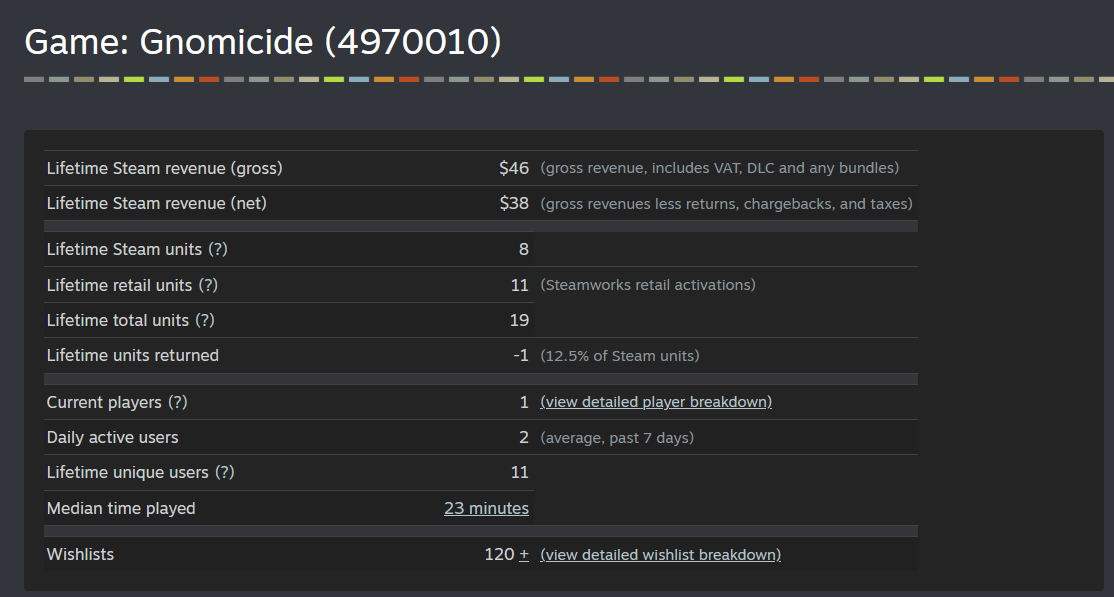
Task: Click the (?) help beside Lifetime retail units
Action: (x=207, y=285)
